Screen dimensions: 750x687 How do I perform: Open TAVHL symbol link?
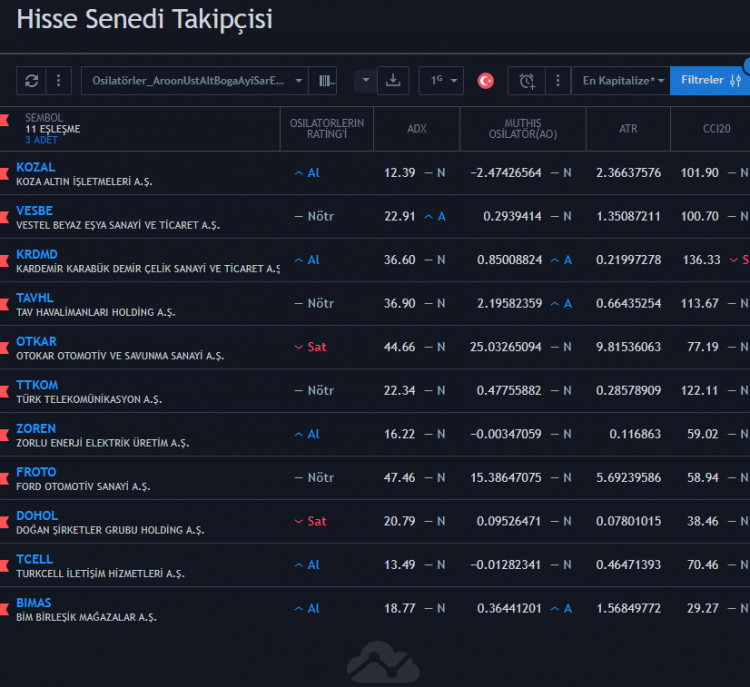pyautogui.click(x=35, y=298)
